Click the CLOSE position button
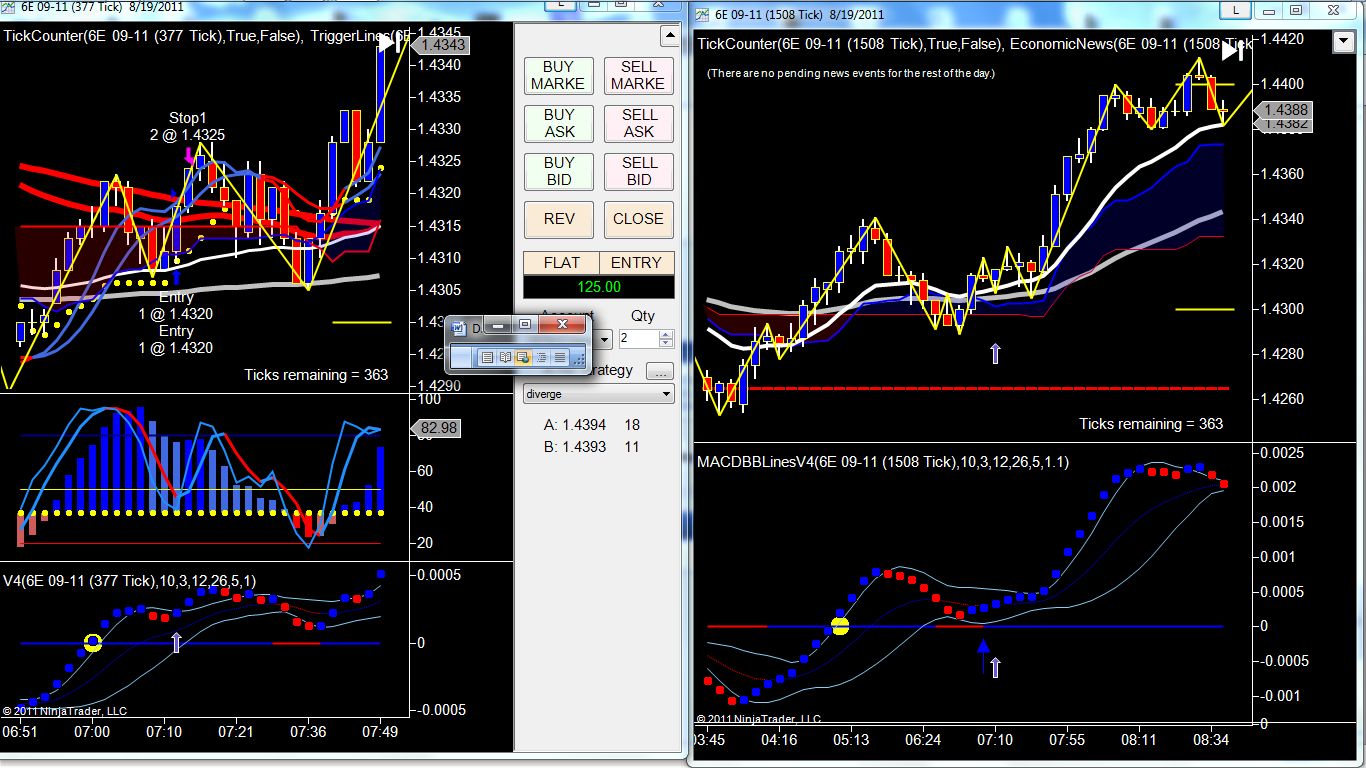The height and width of the screenshot is (768, 1366). [x=639, y=220]
